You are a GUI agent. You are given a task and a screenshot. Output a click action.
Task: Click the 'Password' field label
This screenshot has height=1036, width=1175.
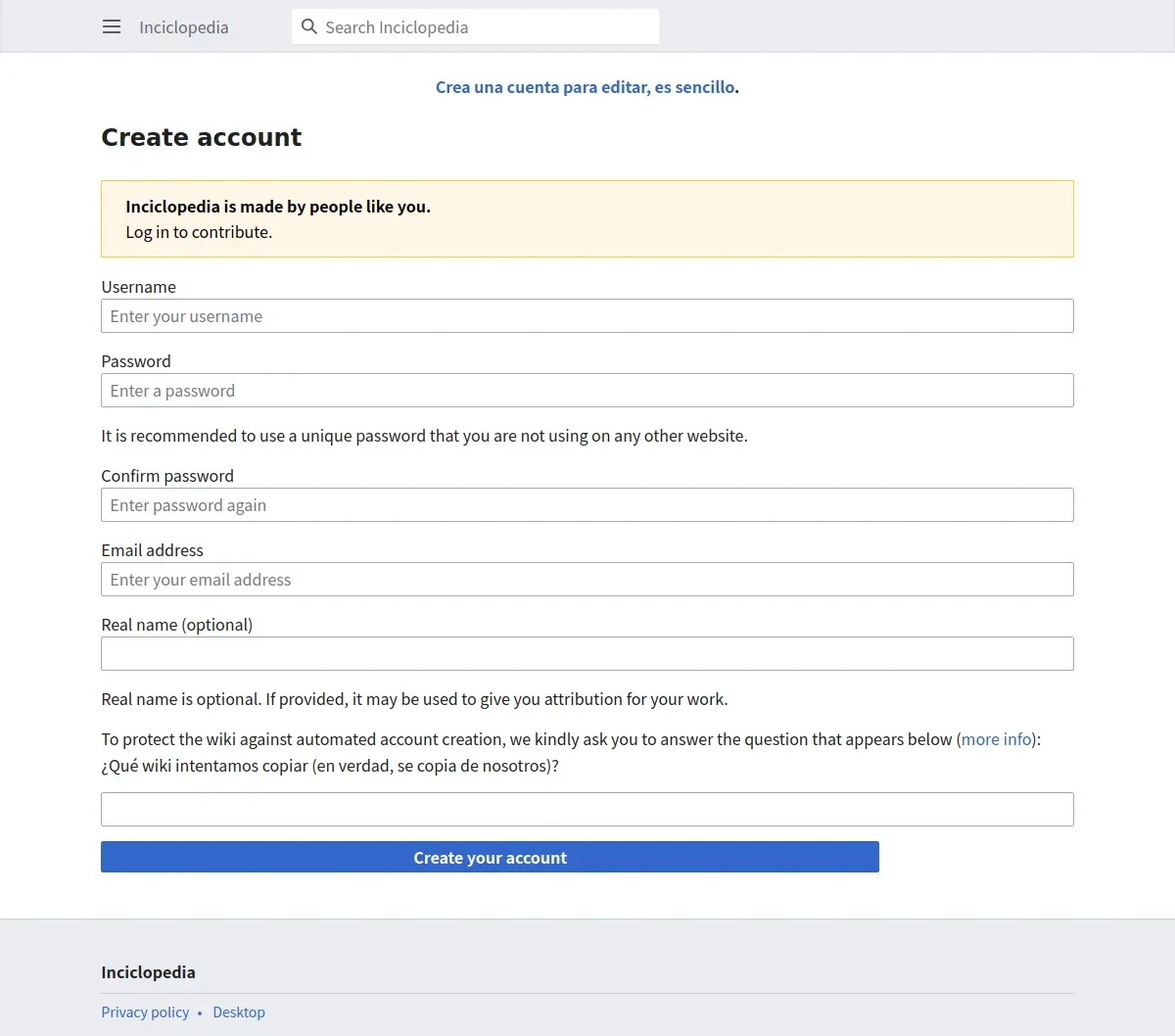pyautogui.click(x=136, y=361)
